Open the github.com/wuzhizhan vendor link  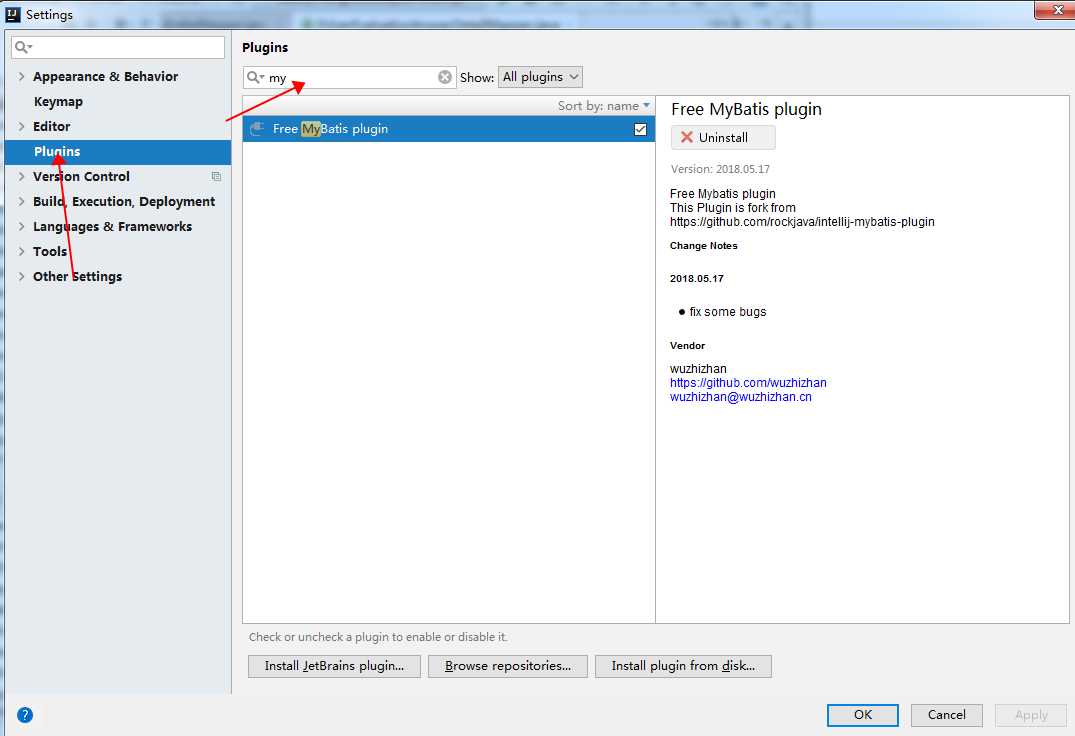pyautogui.click(x=748, y=382)
